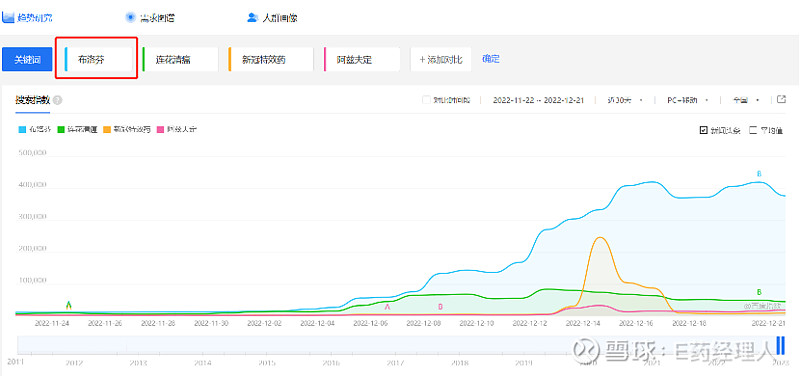Open 人群画像 audience profile icon
800x376 pixels.
click(x=252, y=17)
